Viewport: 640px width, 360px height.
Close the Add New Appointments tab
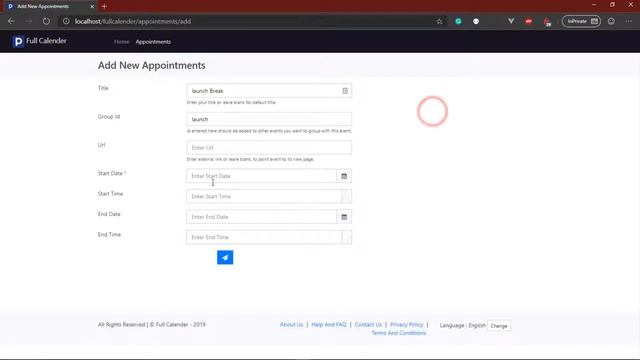92,6
